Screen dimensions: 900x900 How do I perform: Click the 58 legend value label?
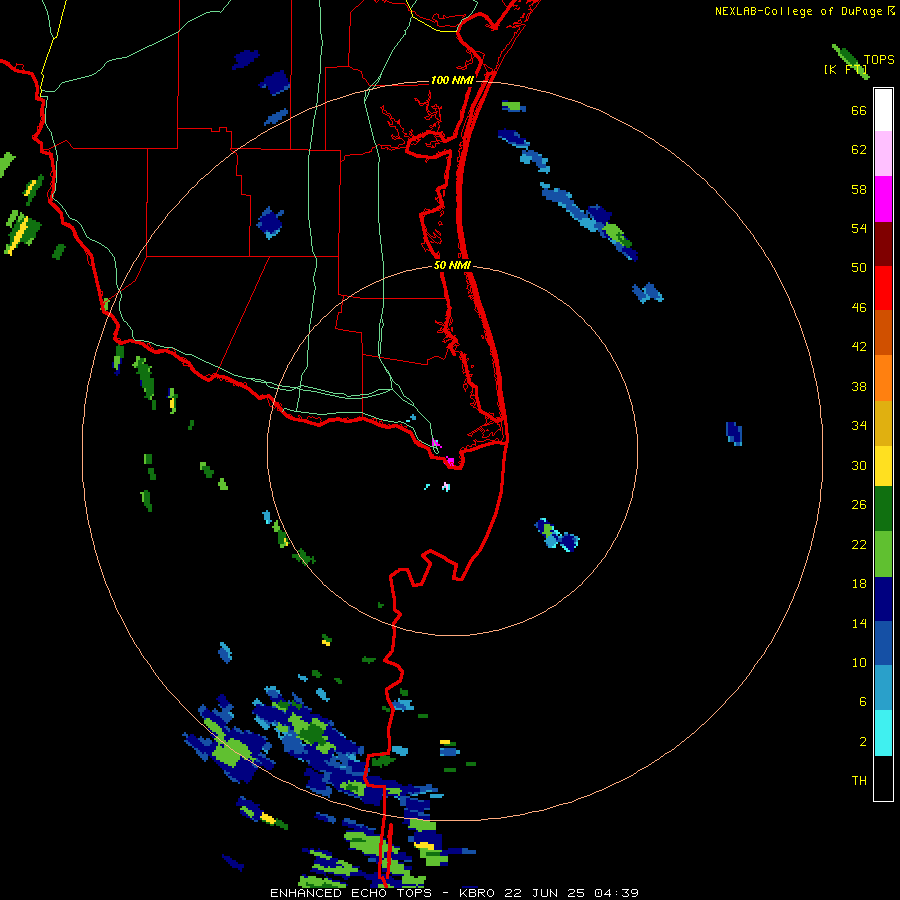859,189
